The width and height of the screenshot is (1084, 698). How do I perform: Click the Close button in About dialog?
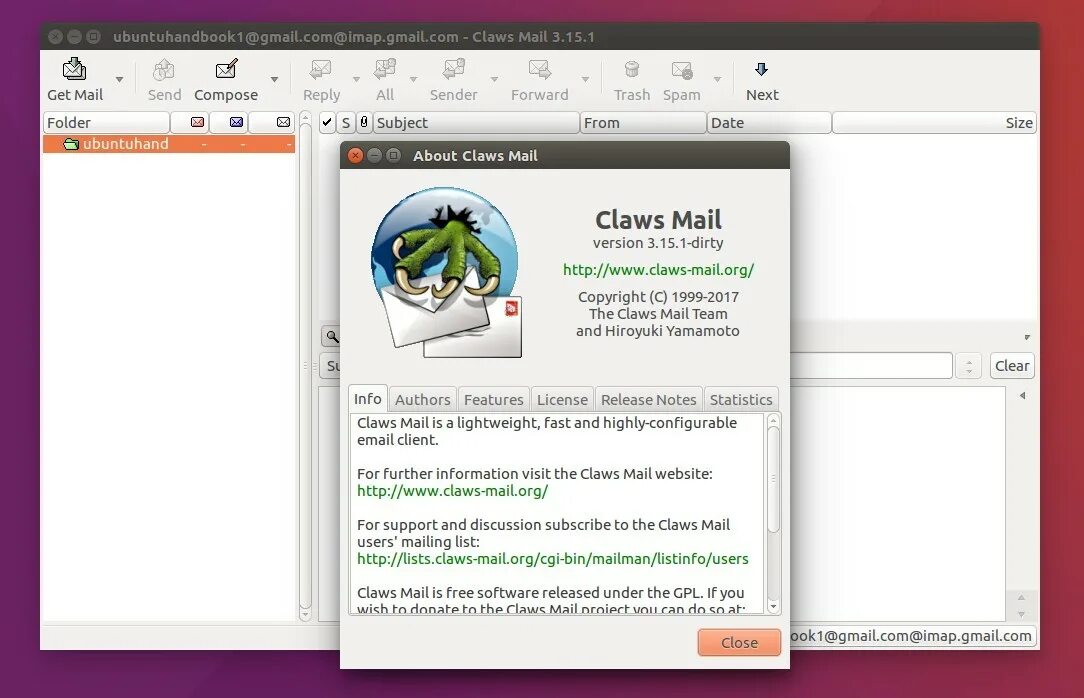click(739, 643)
